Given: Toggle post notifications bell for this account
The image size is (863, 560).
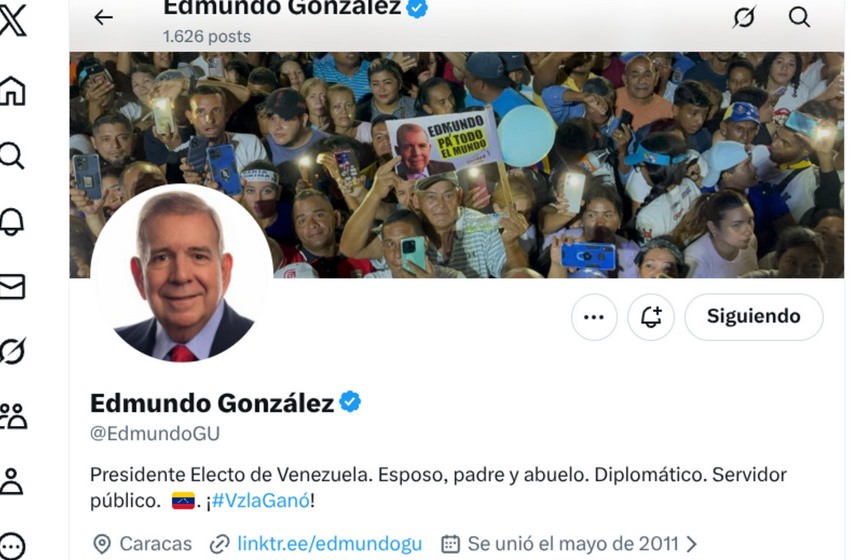Looking at the screenshot, I should point(651,317).
